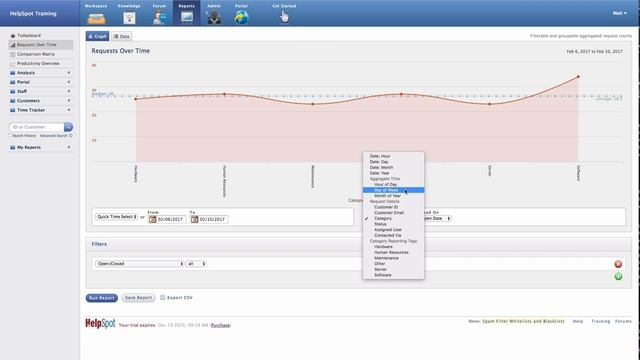Open the Forum section icon
The image size is (640, 360).
(x=160, y=18)
